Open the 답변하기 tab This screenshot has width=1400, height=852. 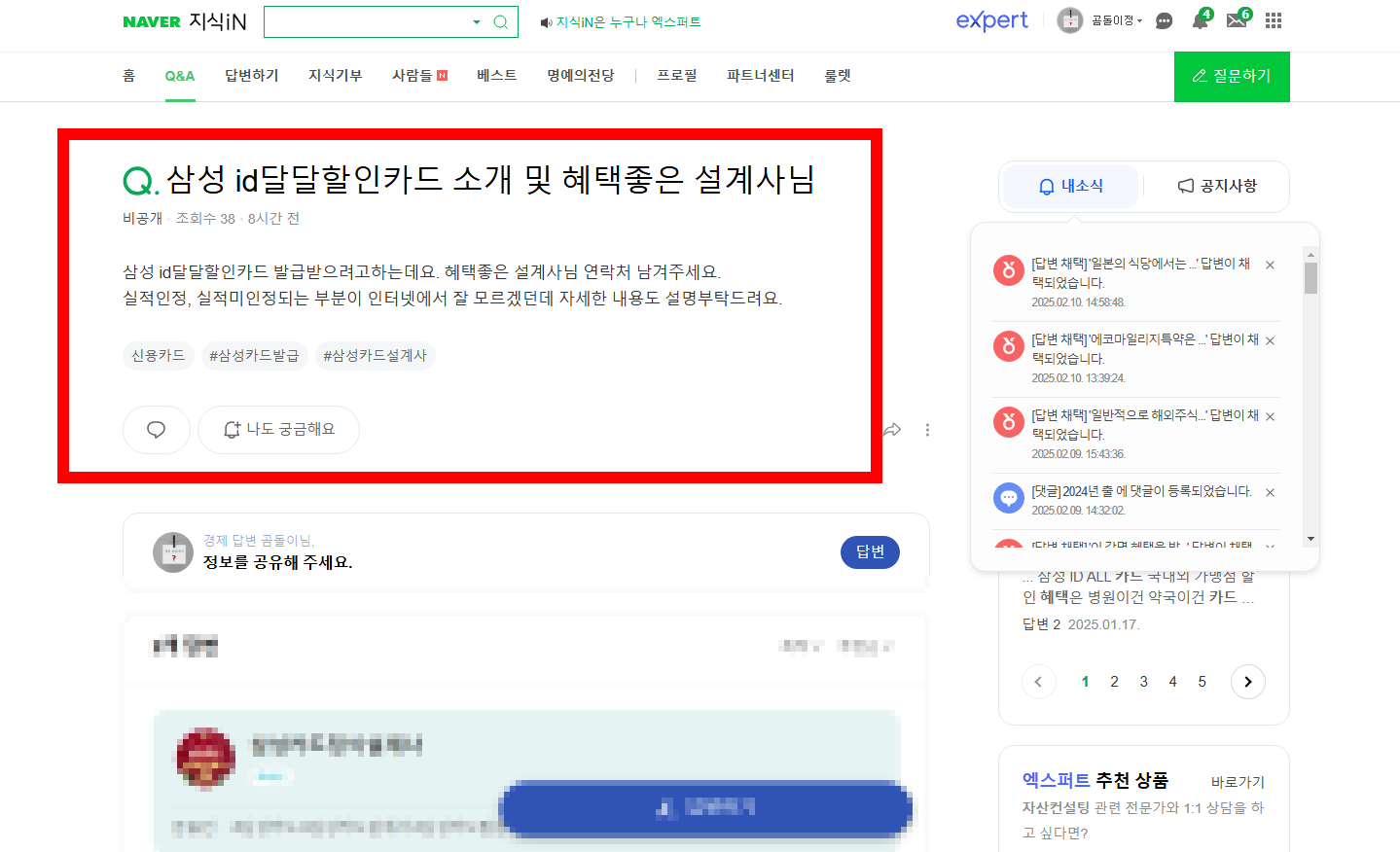252,76
